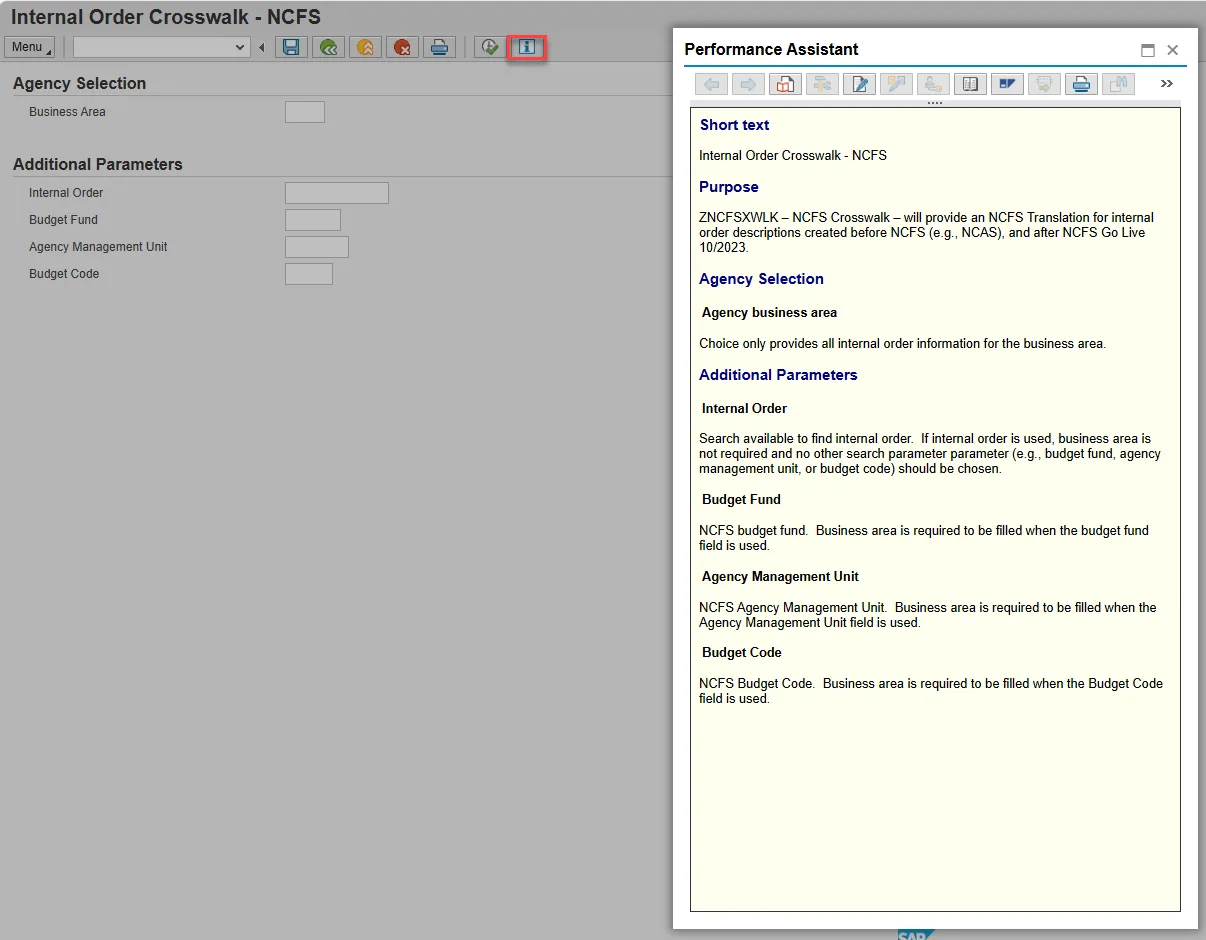Screen dimensions: 1206x940
Task: Collapse command field with left triangle
Action: point(262,47)
